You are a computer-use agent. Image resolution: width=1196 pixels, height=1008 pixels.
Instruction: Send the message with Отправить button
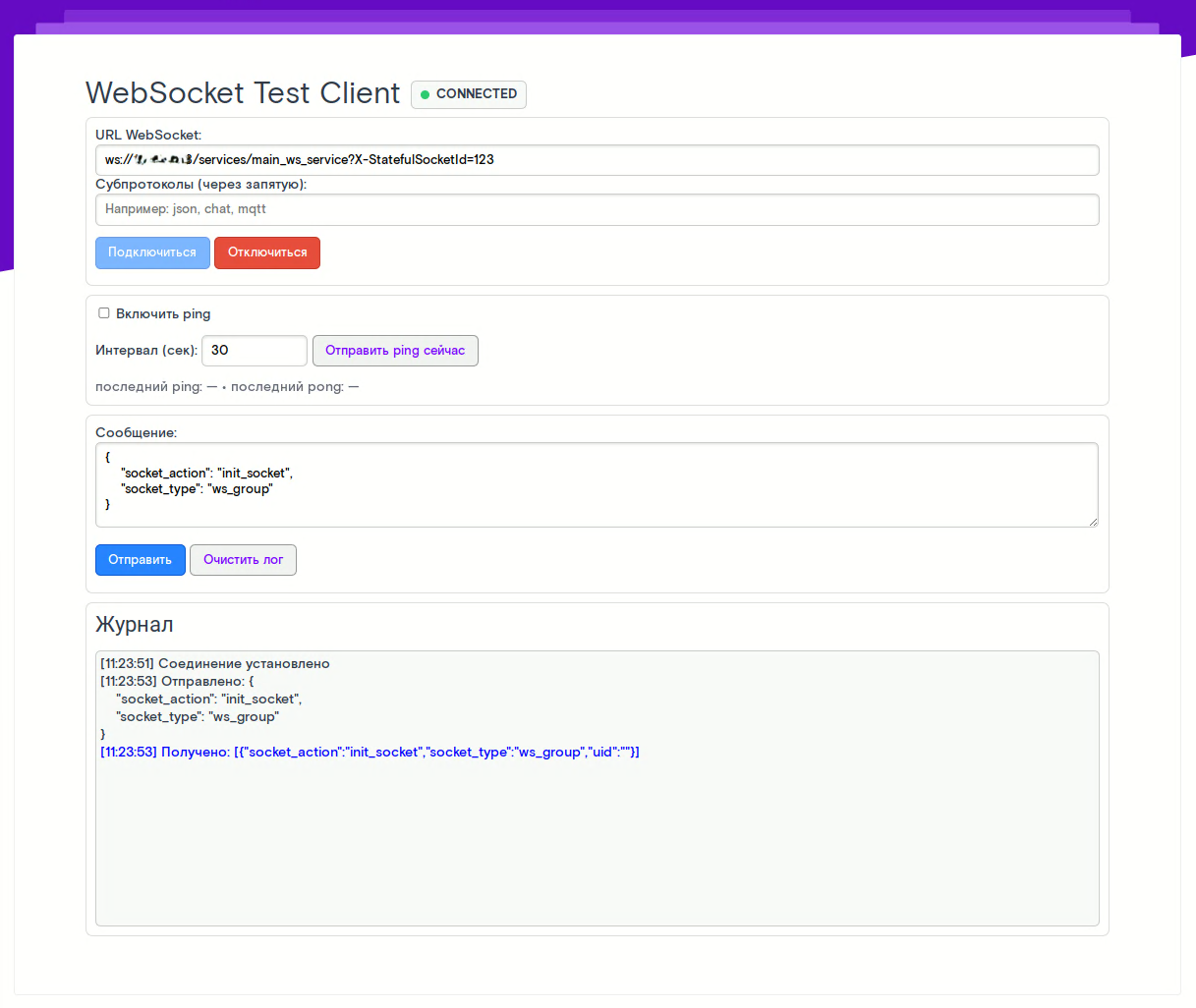140,560
